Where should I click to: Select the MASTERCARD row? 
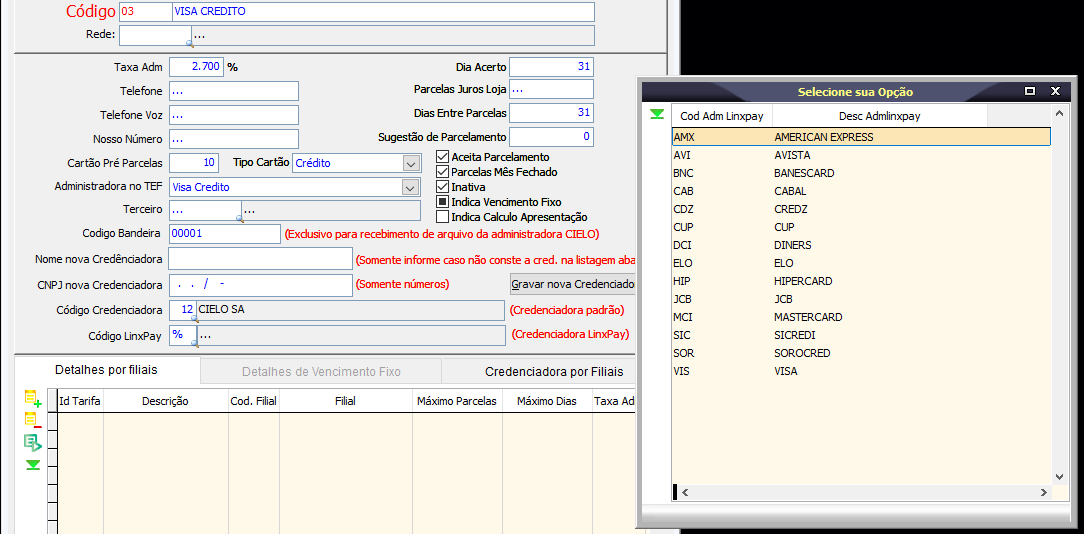click(861, 317)
